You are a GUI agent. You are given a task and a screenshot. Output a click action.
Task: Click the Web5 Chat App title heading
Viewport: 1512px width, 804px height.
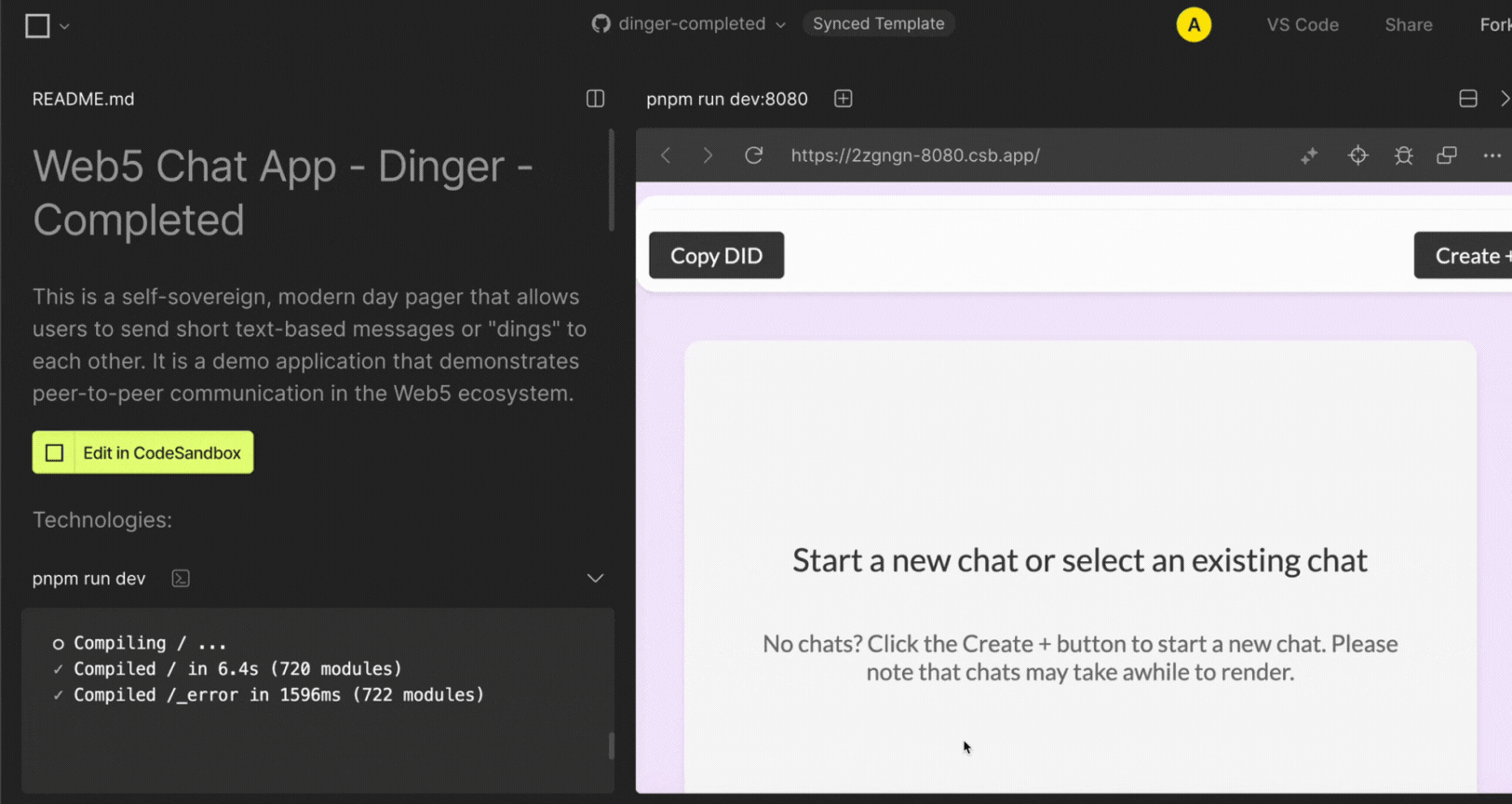click(x=283, y=193)
